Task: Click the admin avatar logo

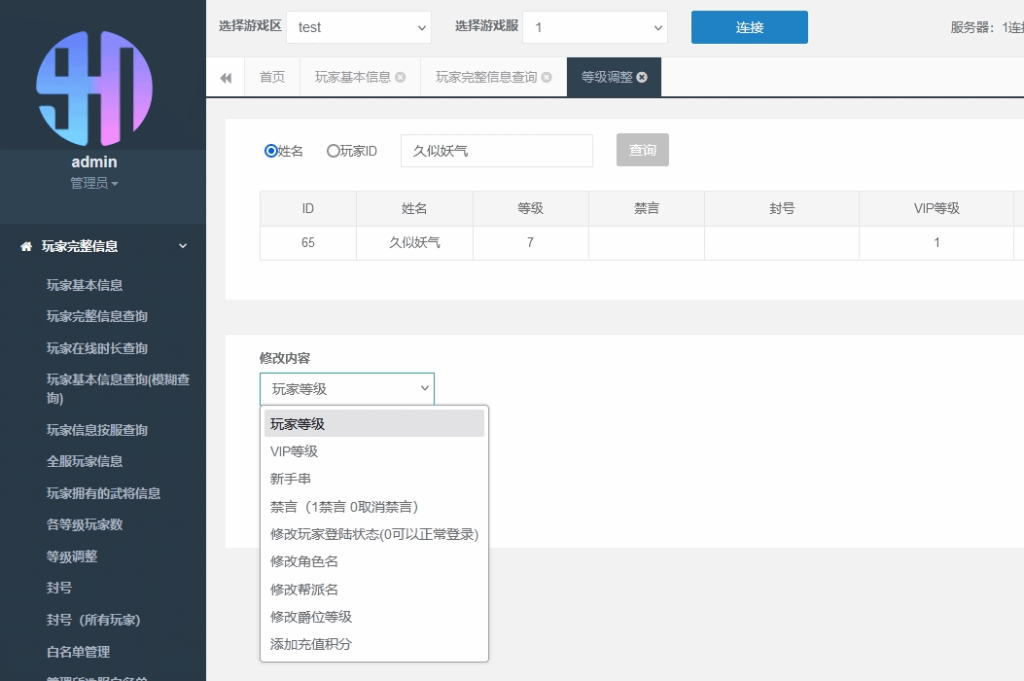Action: [94, 88]
